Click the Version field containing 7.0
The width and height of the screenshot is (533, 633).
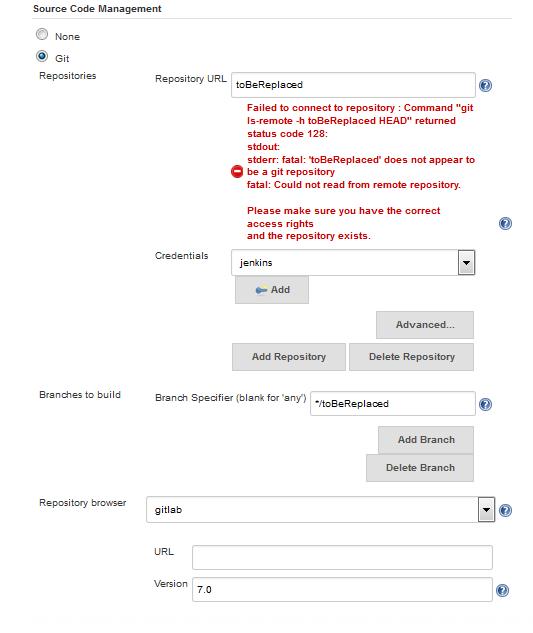342,589
